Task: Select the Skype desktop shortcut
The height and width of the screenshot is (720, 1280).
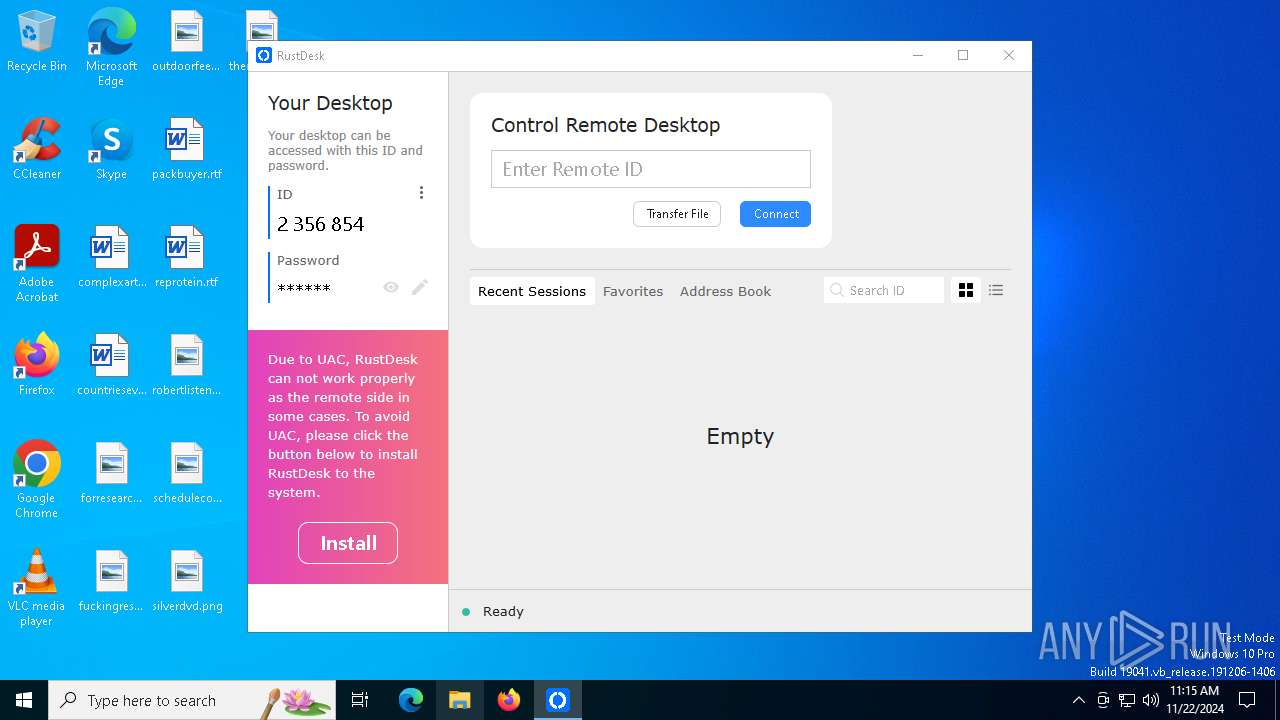Action: pos(111,150)
